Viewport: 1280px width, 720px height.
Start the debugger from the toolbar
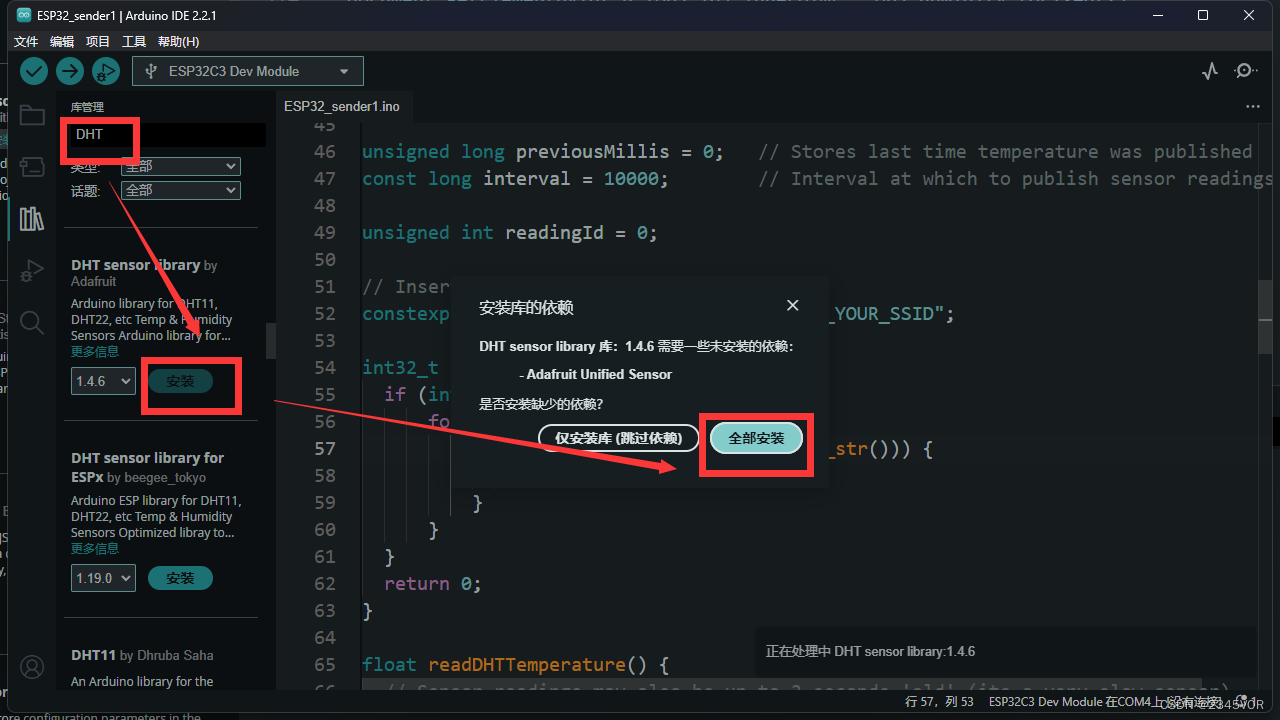pyautogui.click(x=105, y=71)
